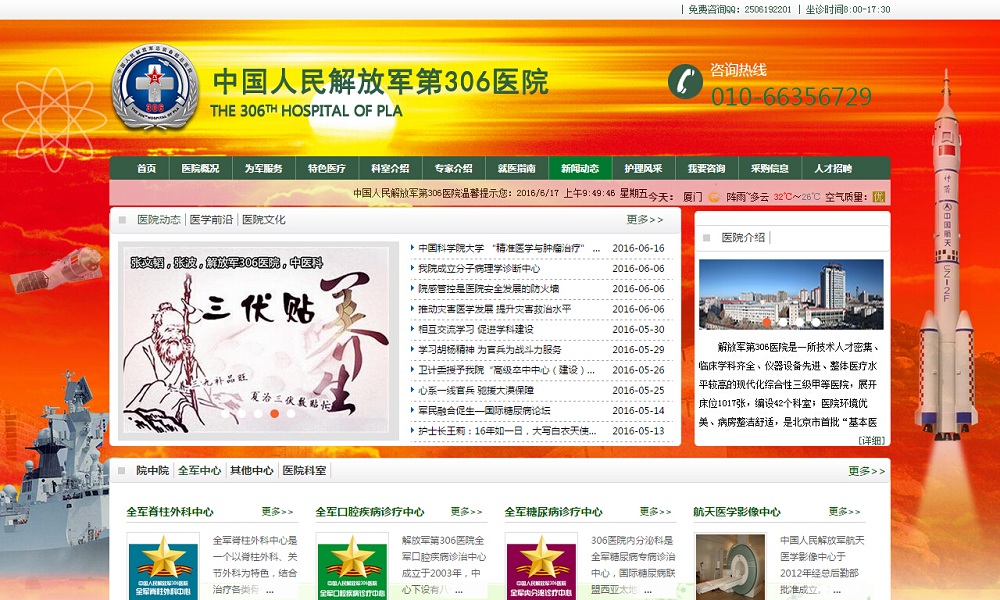Click 更多>> next to 全军口腔疾病诊疗中心

point(466,511)
